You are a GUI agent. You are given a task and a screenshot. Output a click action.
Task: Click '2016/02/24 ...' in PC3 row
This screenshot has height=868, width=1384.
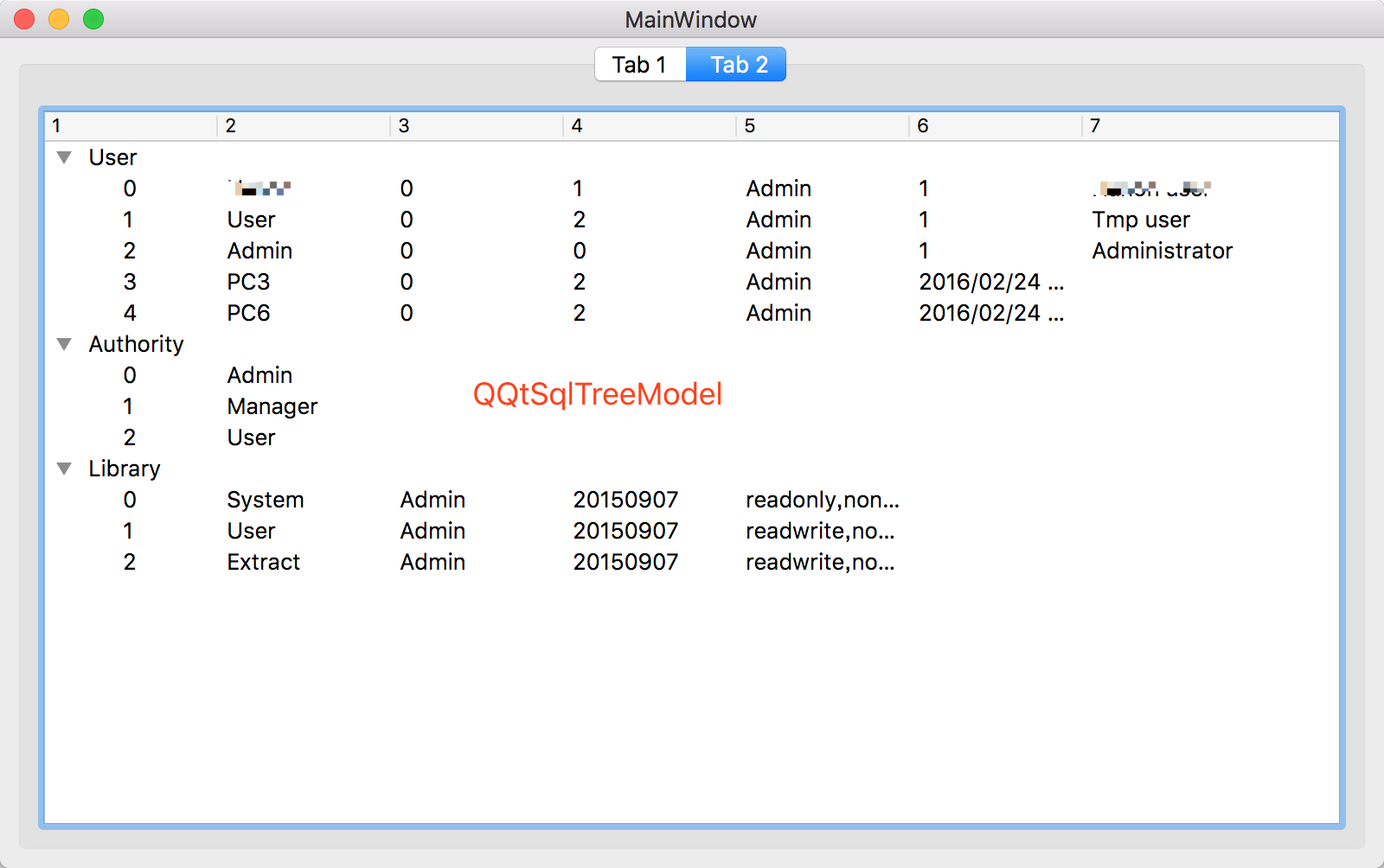(x=991, y=282)
